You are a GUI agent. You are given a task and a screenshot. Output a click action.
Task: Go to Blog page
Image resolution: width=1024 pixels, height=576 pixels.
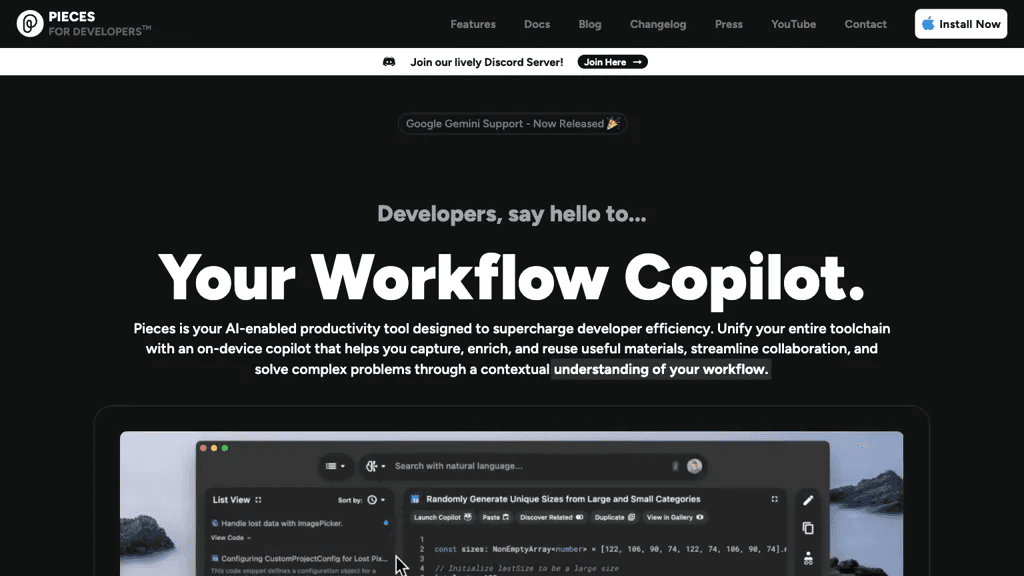coord(590,24)
